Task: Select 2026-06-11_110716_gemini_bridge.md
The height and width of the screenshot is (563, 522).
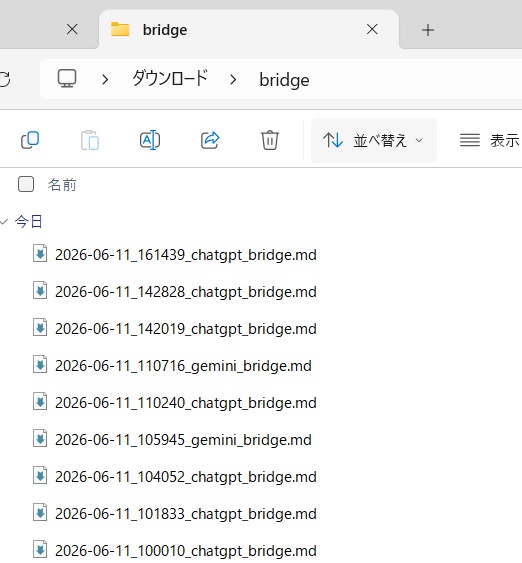Action: (x=183, y=366)
